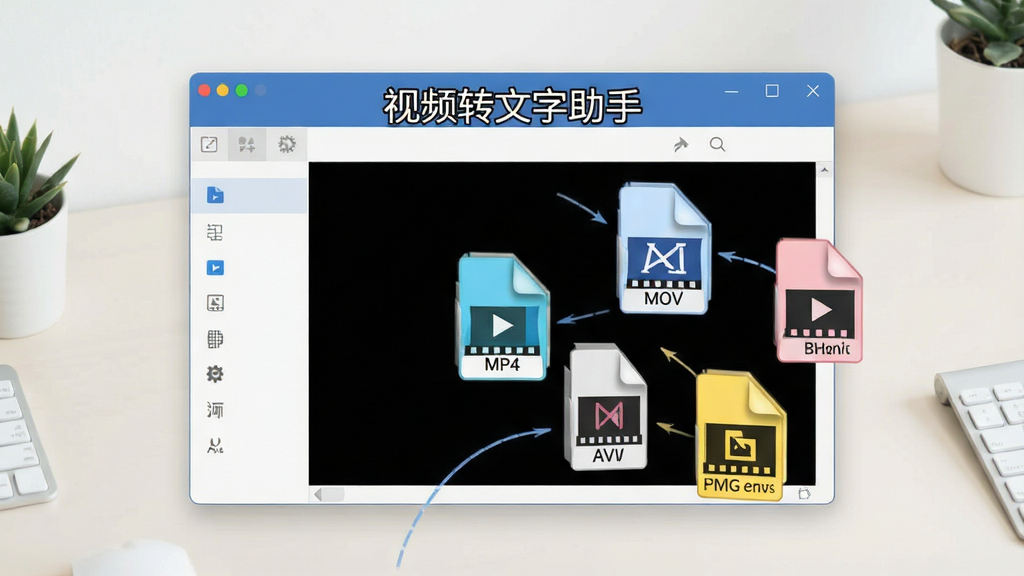The height and width of the screenshot is (576, 1024).
Task: Click the green zoom dot
Action: 242,90
